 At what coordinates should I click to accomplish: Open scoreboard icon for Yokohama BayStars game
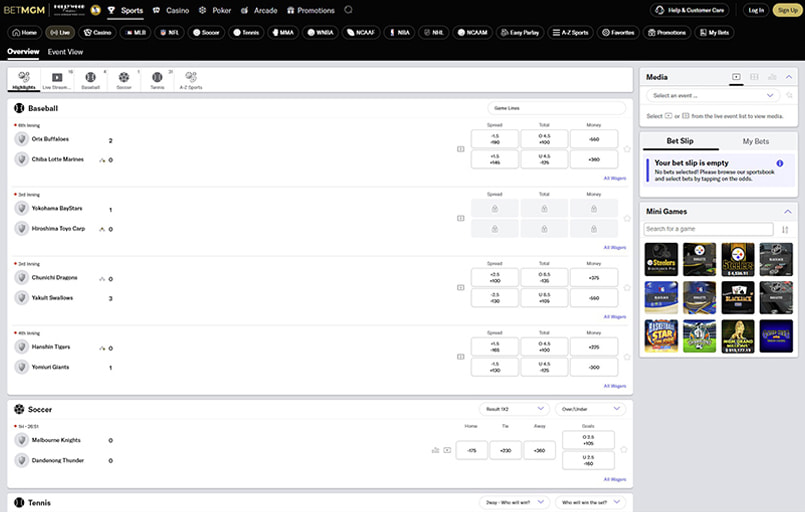[x=461, y=218]
